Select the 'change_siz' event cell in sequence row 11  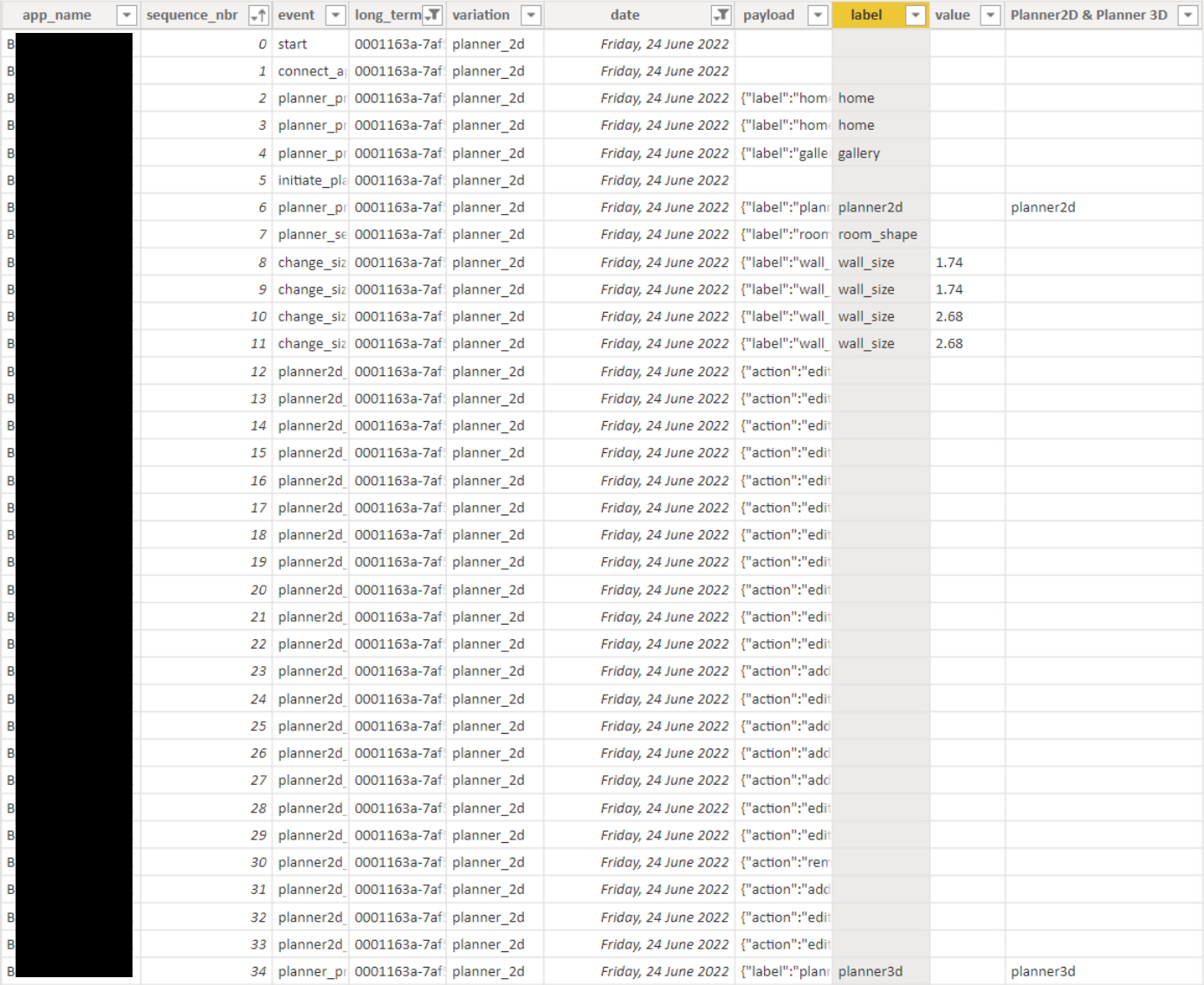click(311, 344)
